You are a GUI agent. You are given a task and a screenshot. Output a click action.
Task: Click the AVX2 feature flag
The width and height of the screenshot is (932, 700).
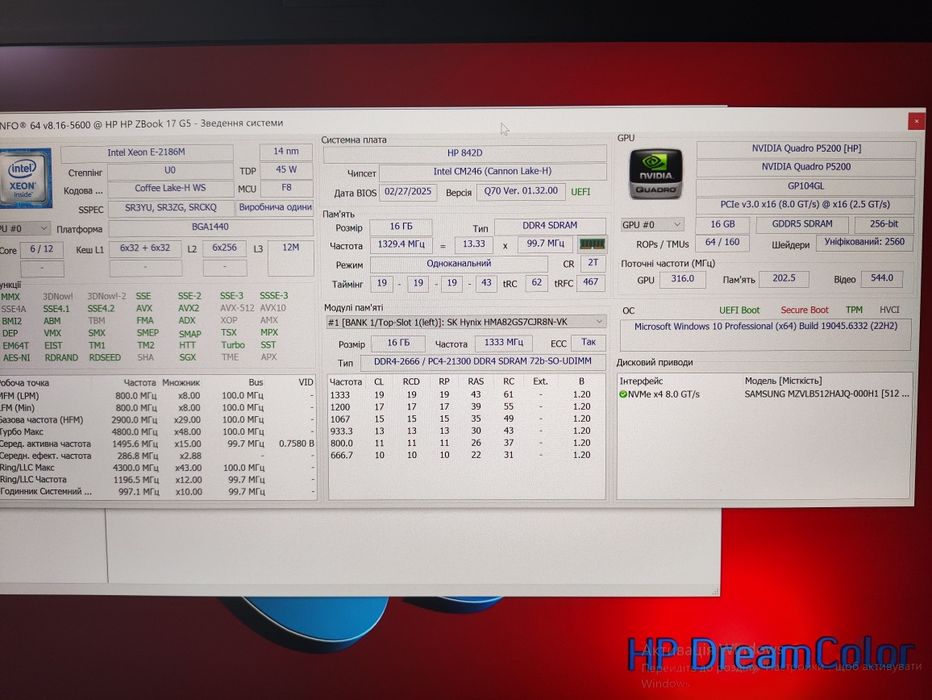pyautogui.click(x=188, y=308)
